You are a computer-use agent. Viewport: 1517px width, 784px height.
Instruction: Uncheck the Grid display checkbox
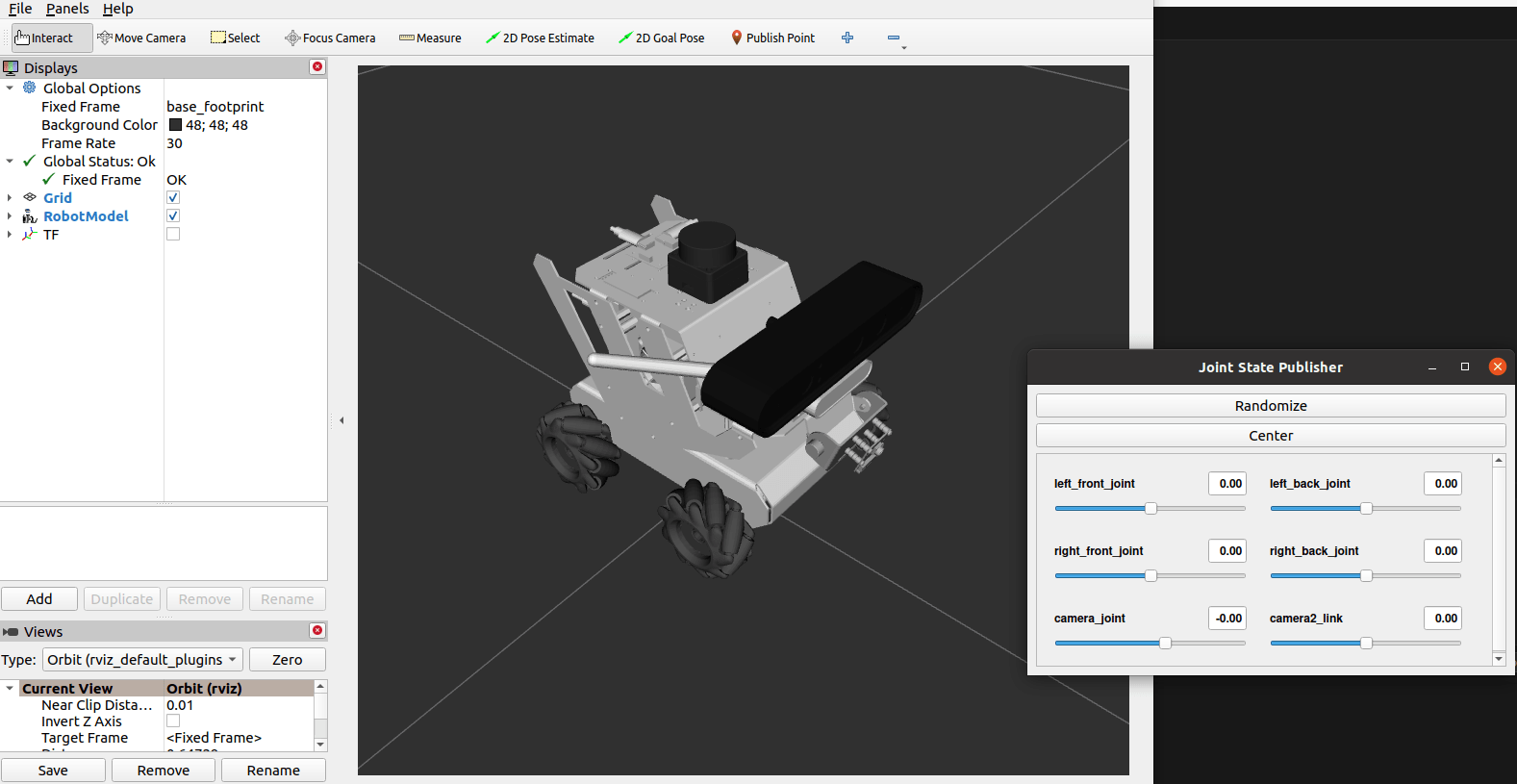tap(173, 198)
